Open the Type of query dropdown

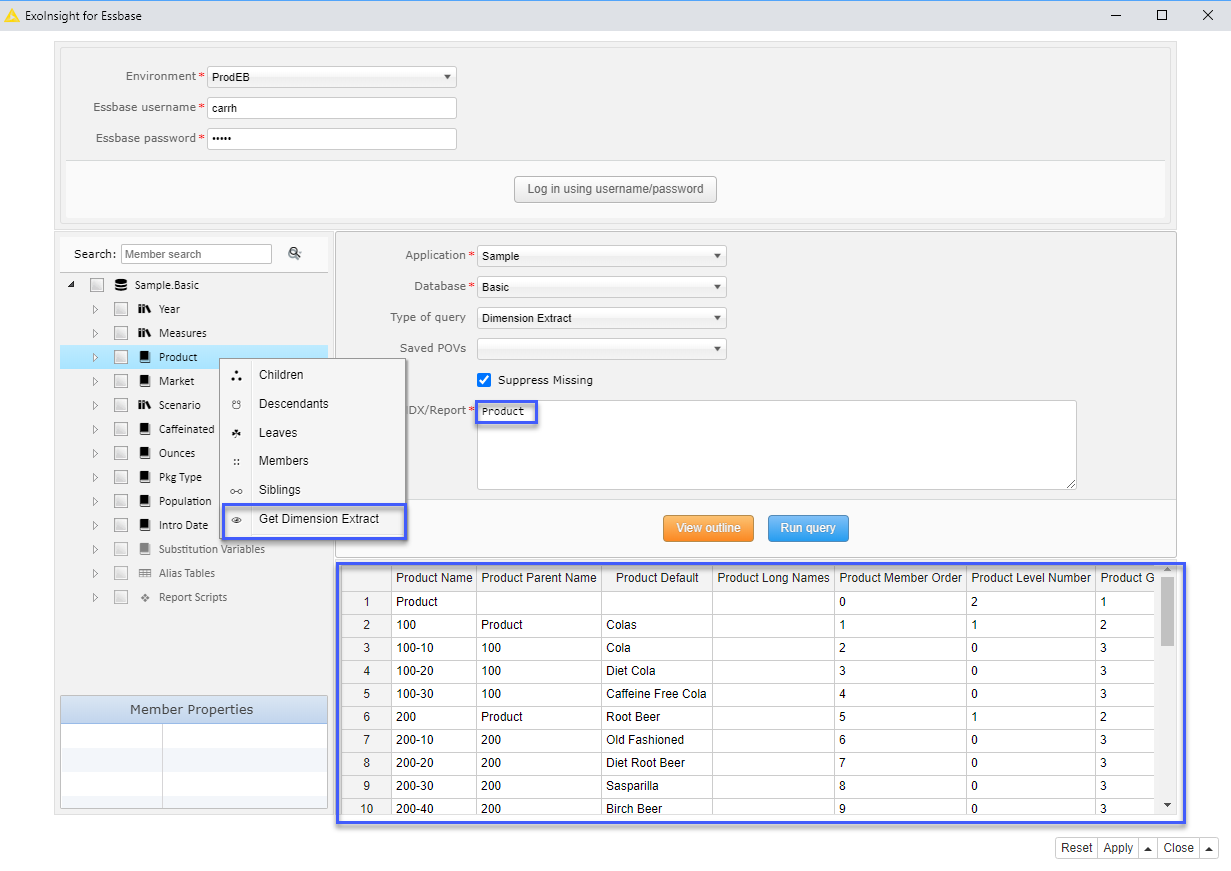(602, 318)
